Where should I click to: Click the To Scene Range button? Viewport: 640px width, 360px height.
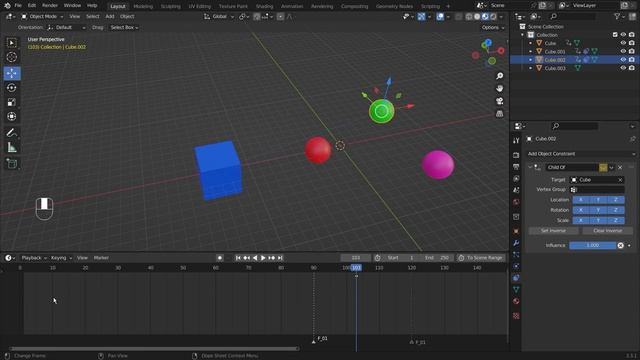click(x=481, y=258)
